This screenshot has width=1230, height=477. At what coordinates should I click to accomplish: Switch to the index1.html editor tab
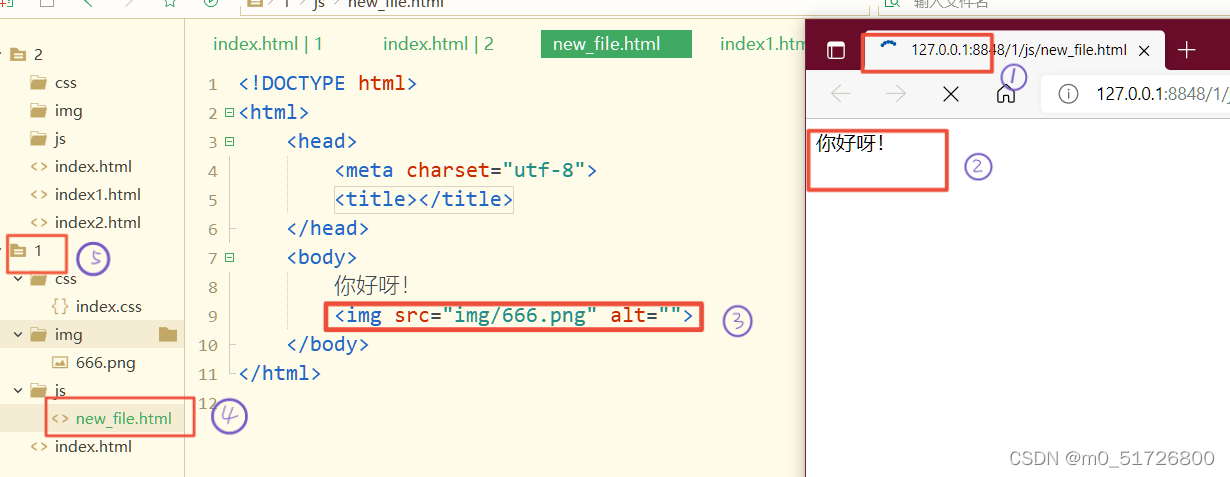click(x=763, y=44)
